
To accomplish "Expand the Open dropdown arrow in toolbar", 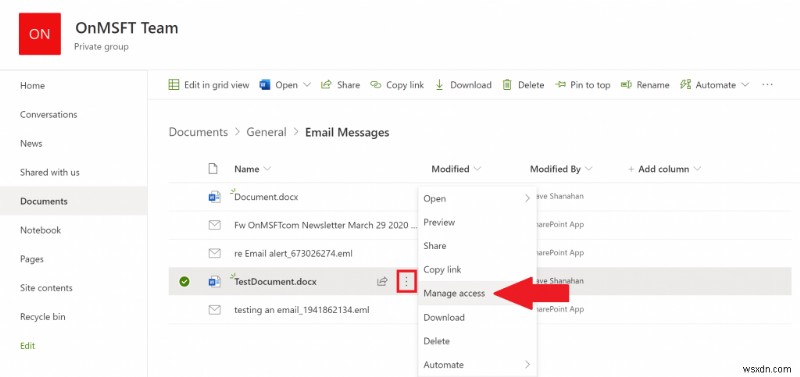I will click(307, 85).
